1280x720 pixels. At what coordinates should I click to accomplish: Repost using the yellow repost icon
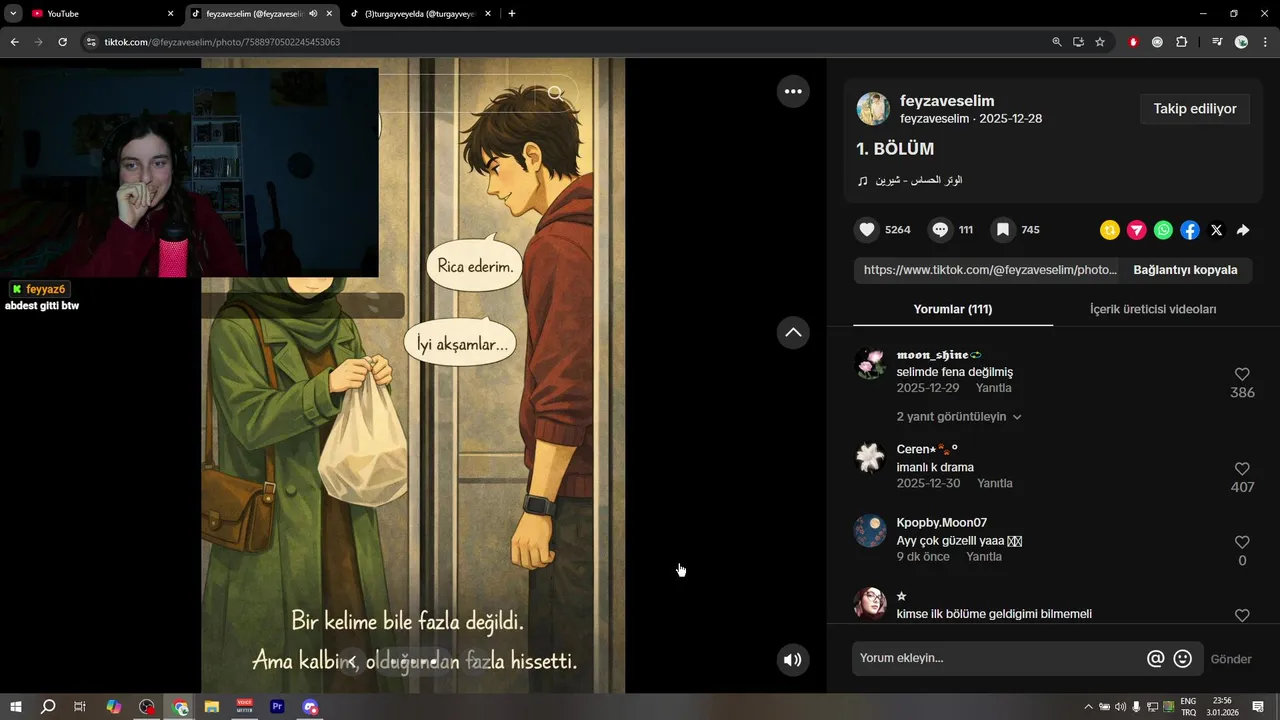click(x=1110, y=230)
